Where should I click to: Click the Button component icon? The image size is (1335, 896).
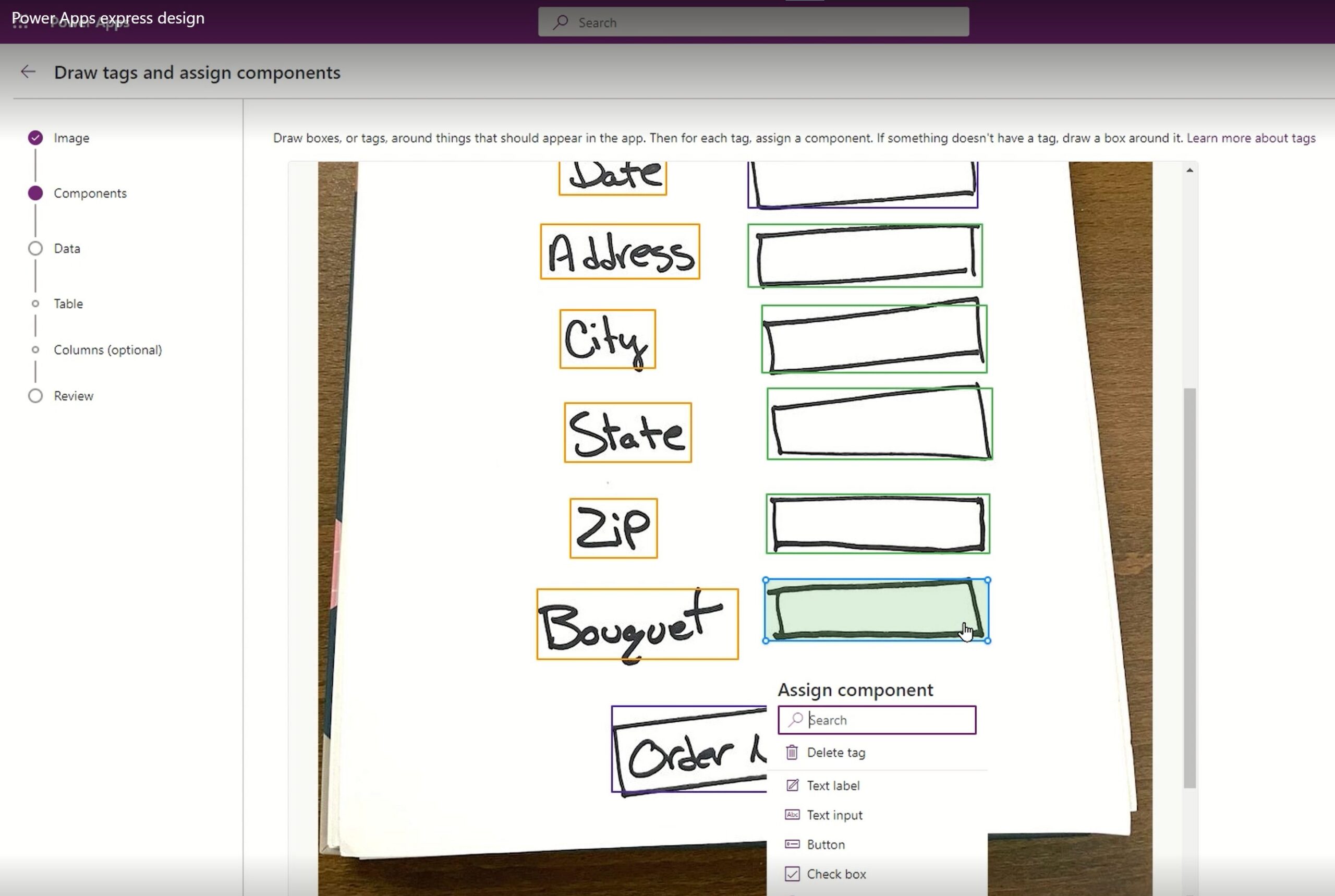792,844
